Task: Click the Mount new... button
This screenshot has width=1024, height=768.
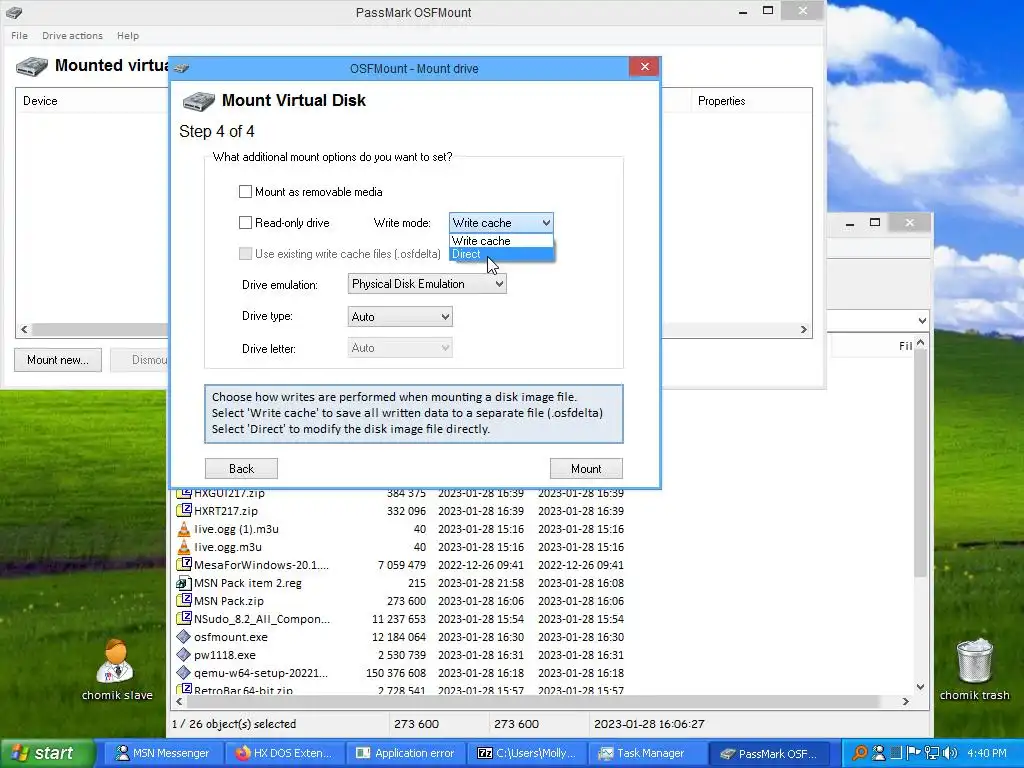Action: (57, 360)
